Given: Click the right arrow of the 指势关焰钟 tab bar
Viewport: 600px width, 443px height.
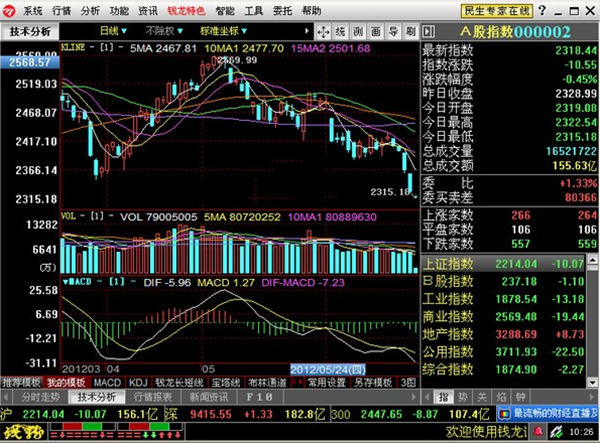Looking at the screenshot, I should pyautogui.click(x=594, y=397).
